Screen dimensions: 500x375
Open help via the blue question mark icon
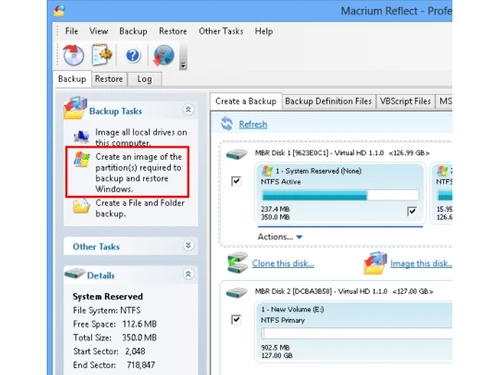[133, 55]
